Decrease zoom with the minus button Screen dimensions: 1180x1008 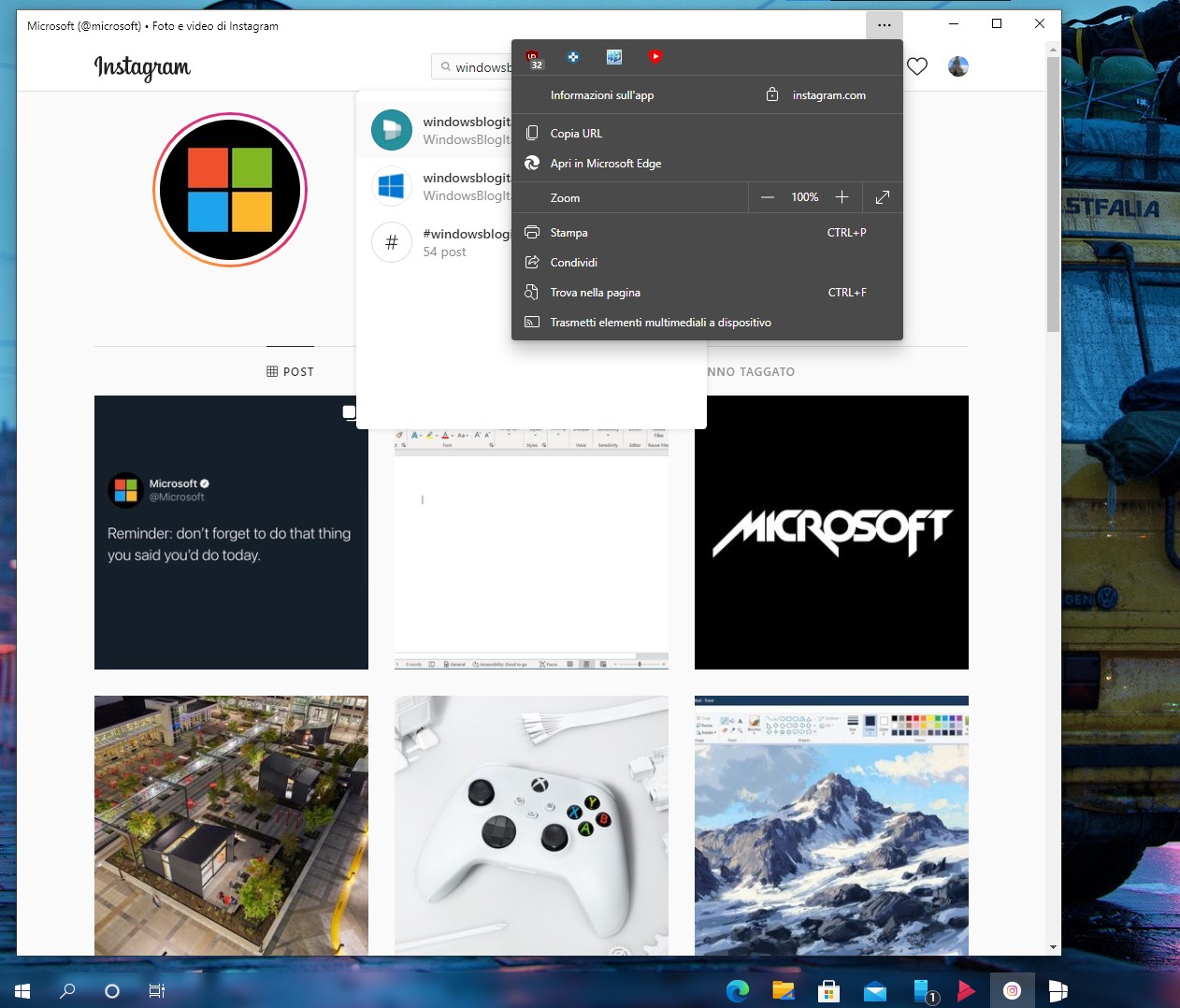pos(768,197)
